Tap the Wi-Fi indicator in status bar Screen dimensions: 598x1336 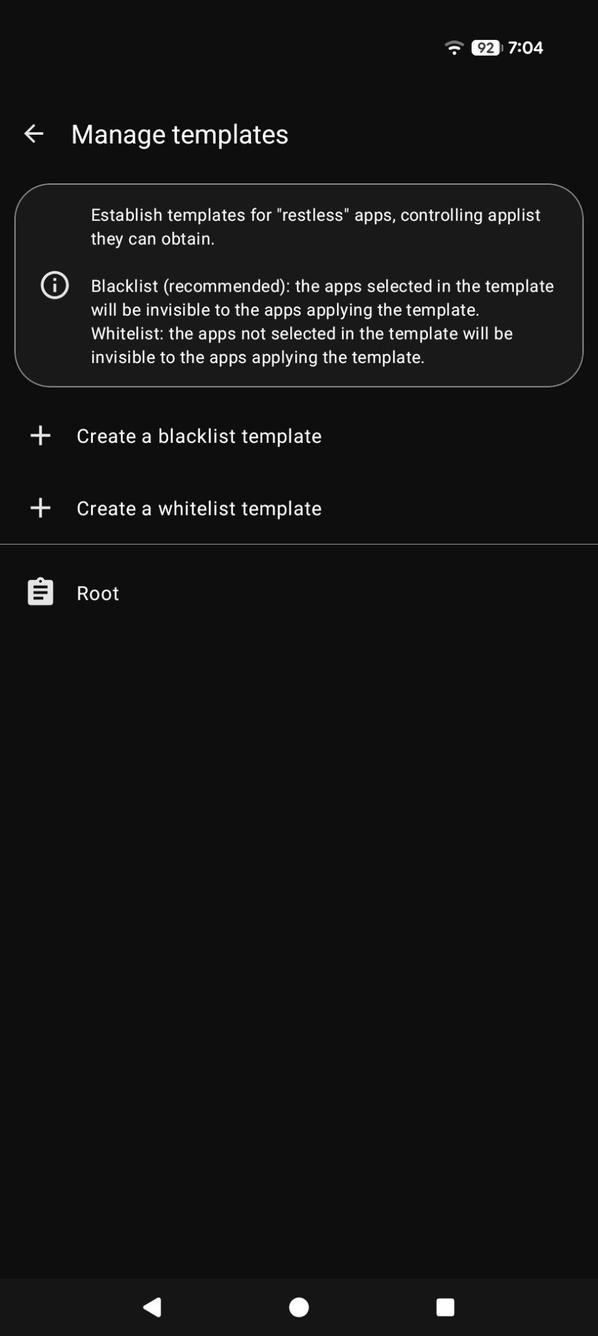453,47
